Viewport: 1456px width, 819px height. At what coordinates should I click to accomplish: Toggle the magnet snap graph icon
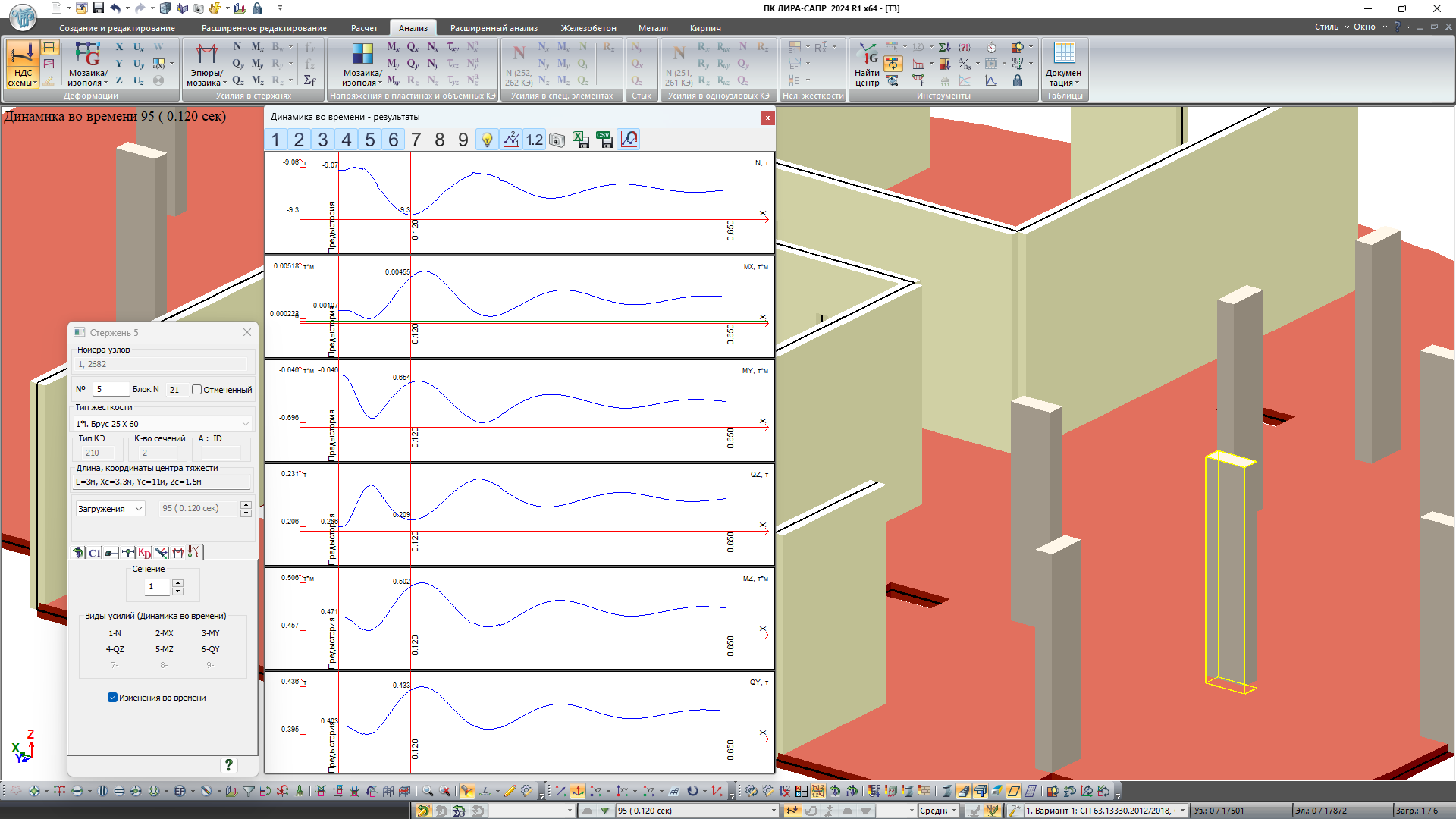(629, 140)
